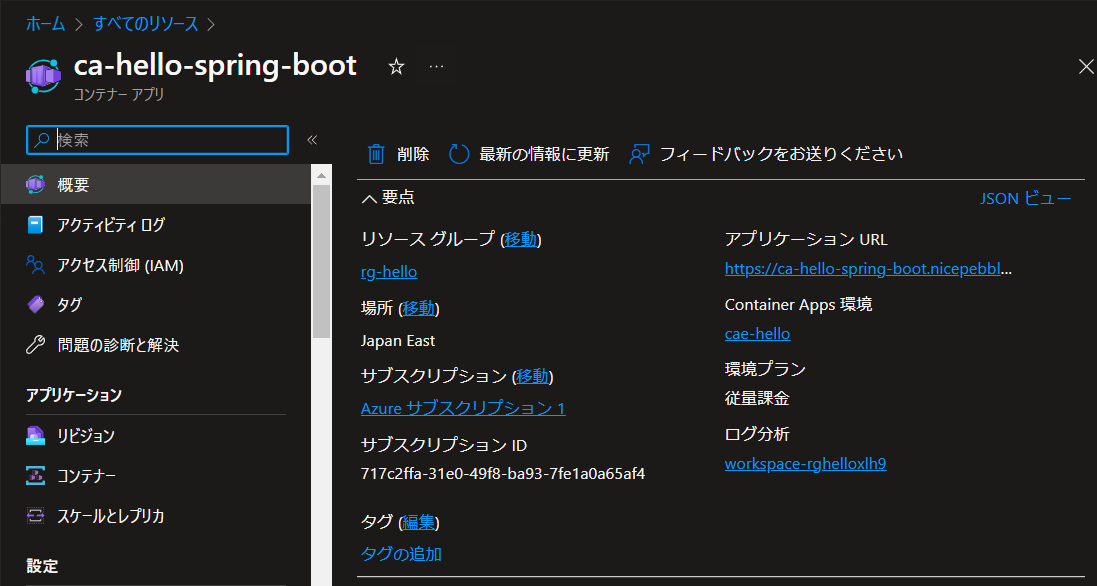The image size is (1097, 586).
Task: Click the container app resource icon in header
Action: click(x=43, y=76)
